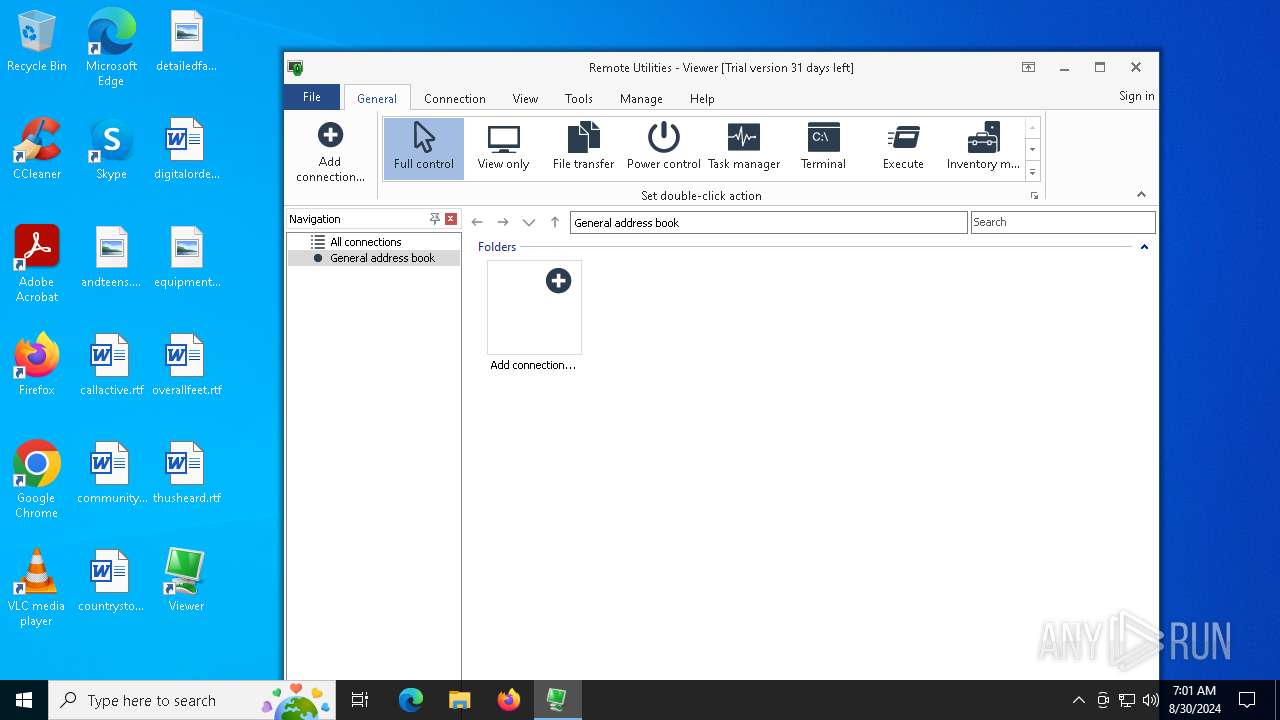1280x720 pixels.
Task: Click the Viewer title bar app icon
Action: pyautogui.click(x=296, y=68)
